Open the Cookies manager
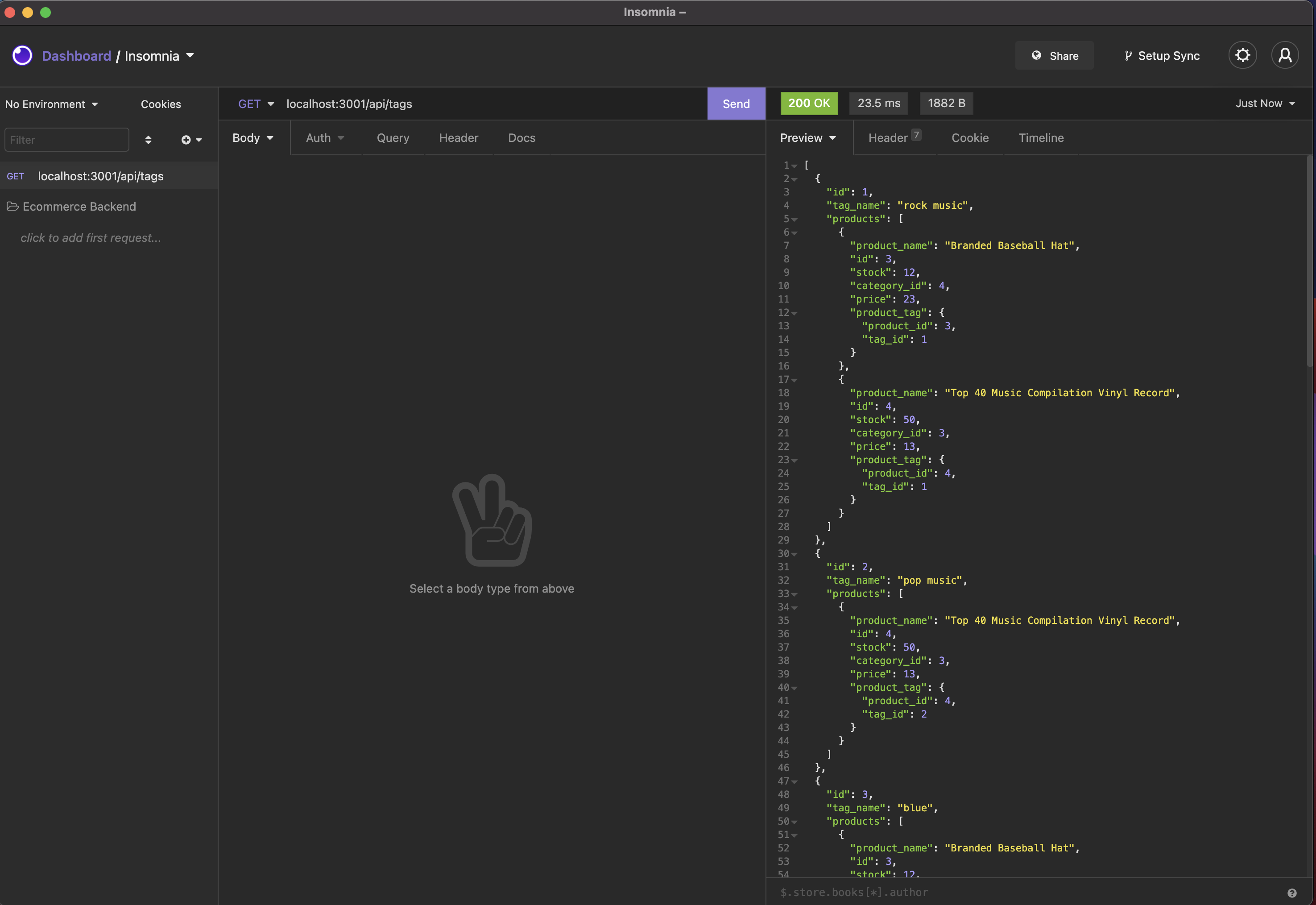 pos(161,104)
